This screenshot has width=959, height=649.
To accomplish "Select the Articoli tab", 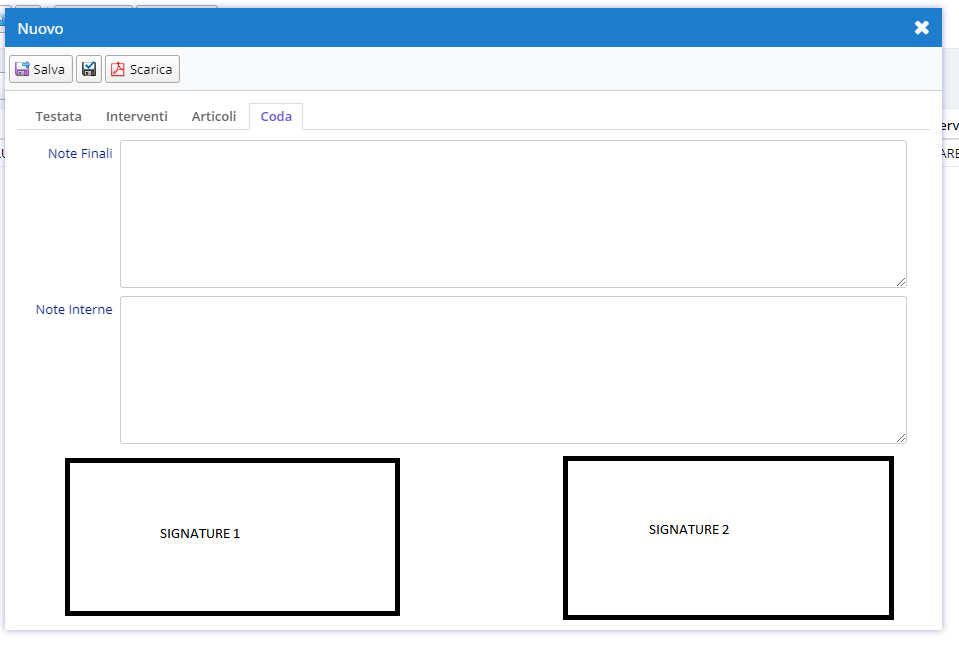I will (213, 116).
